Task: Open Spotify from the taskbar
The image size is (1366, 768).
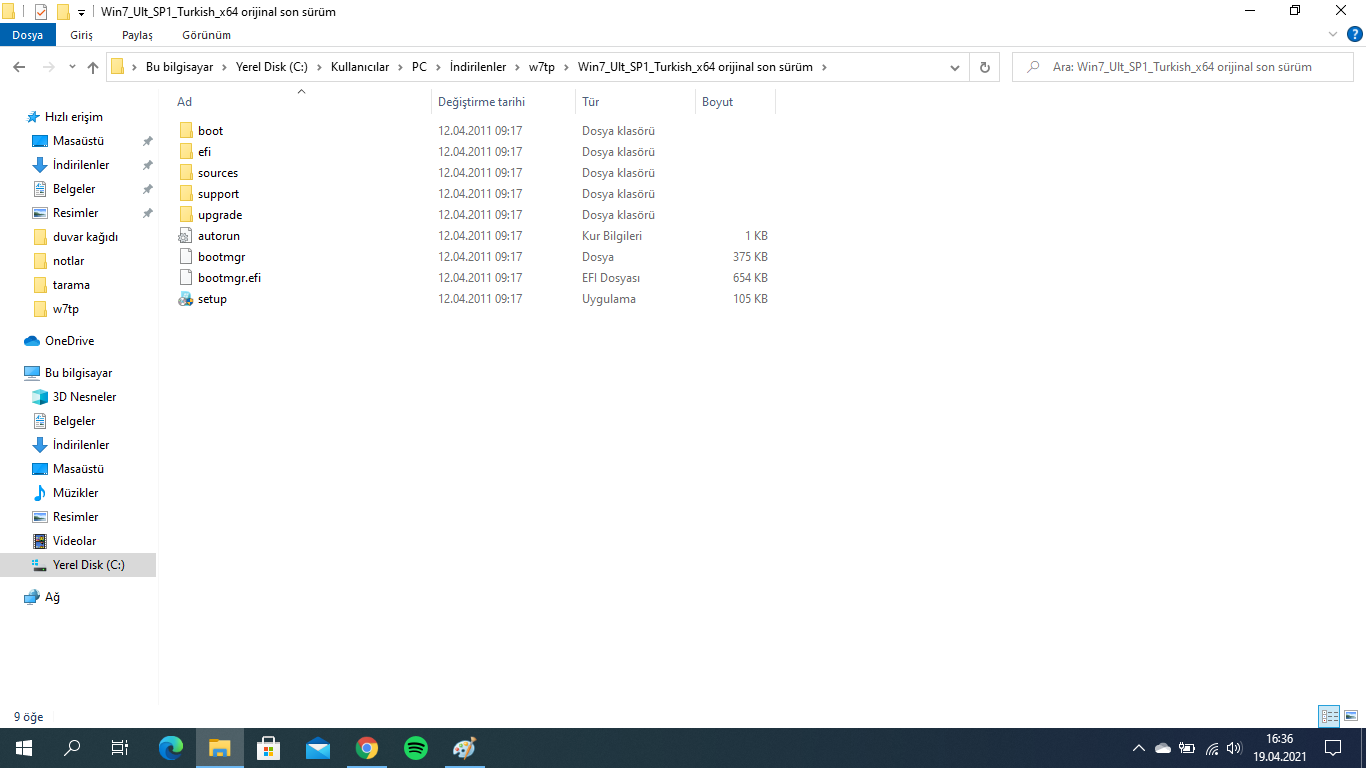Action: coord(416,748)
